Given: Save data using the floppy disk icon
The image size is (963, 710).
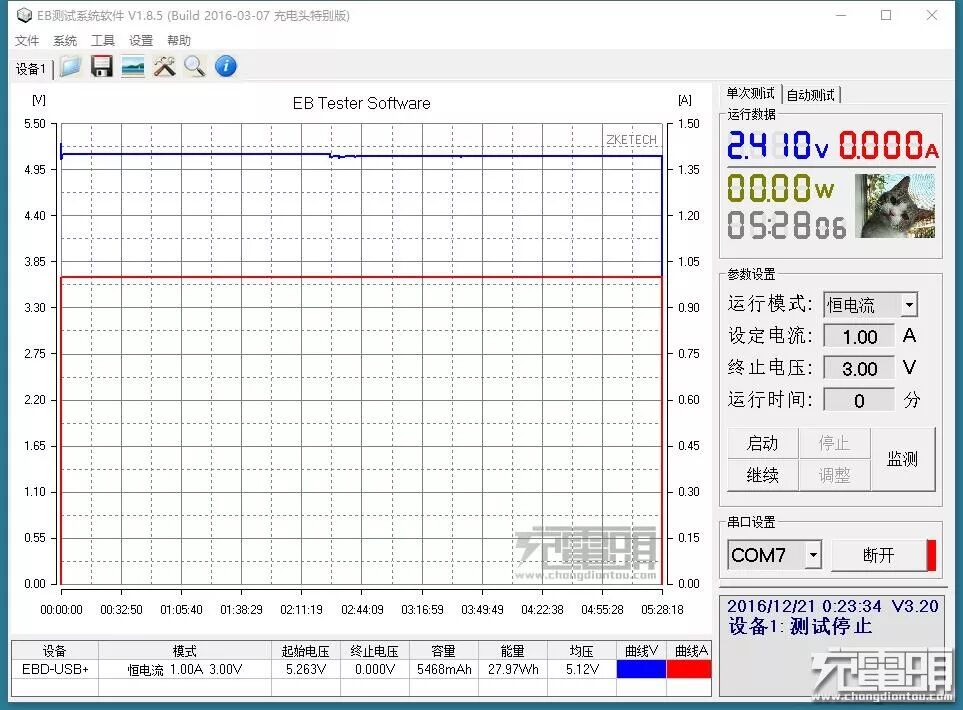Looking at the screenshot, I should 101,66.
